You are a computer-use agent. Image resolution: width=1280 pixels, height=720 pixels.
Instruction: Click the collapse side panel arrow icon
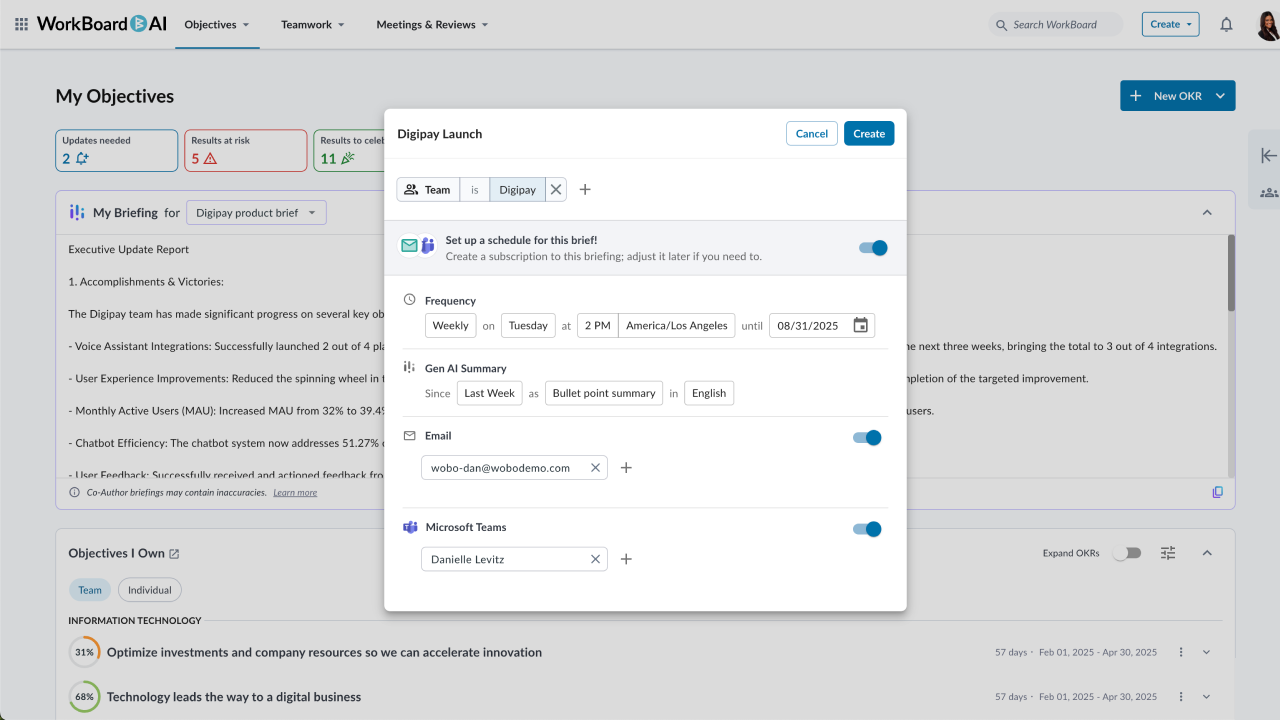[x=1268, y=156]
